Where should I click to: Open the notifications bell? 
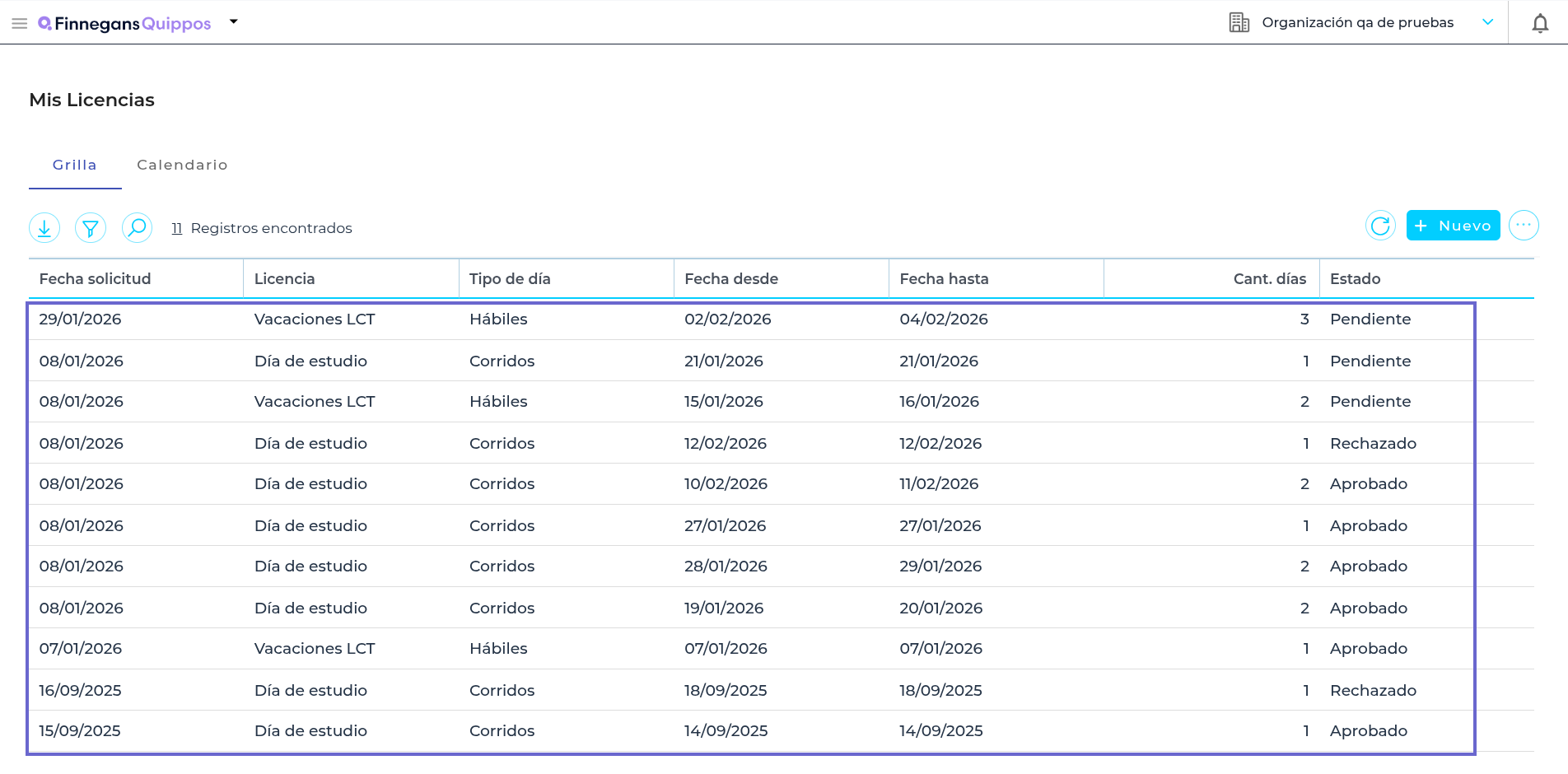click(1540, 23)
